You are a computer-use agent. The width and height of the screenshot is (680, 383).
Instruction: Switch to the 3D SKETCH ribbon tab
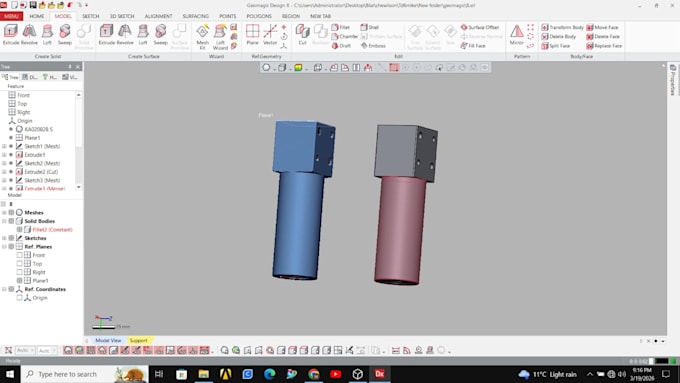[x=122, y=16]
